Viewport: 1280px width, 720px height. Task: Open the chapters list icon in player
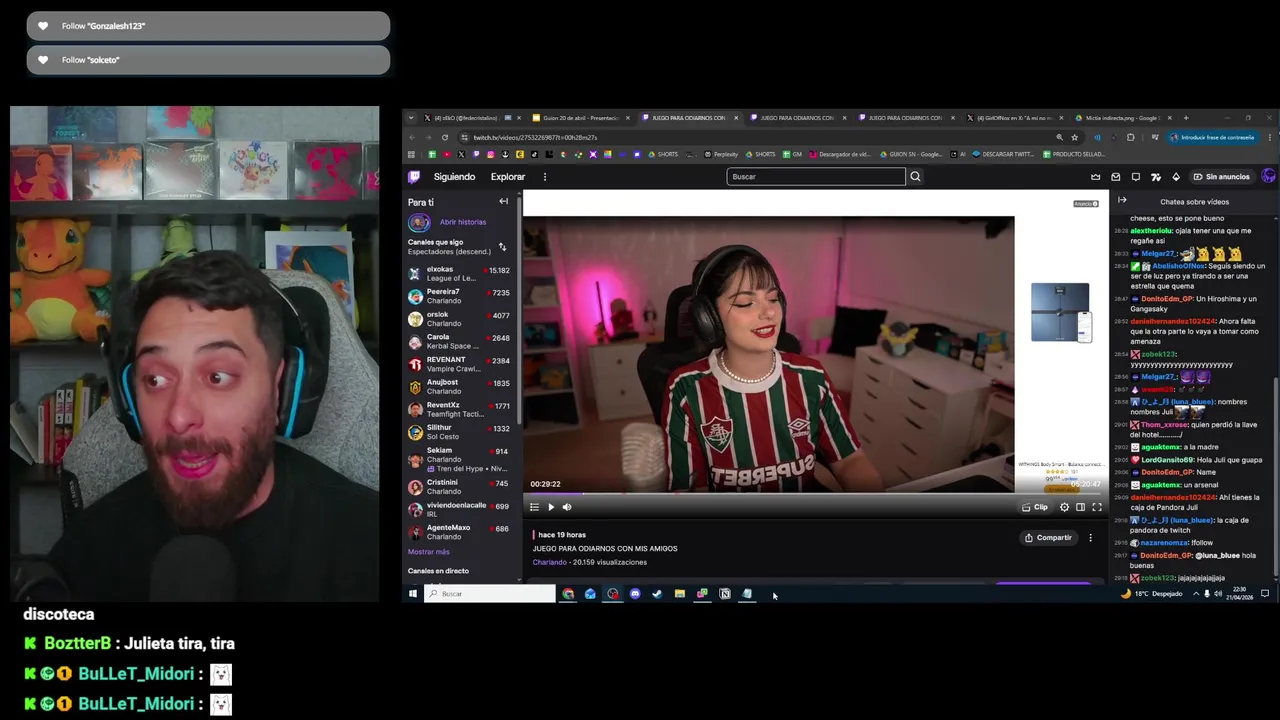click(534, 507)
